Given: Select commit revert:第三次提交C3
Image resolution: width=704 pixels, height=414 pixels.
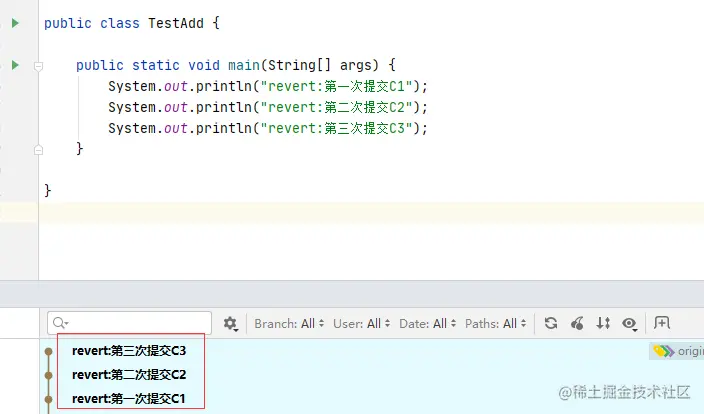Looking at the screenshot, I should tap(129, 351).
